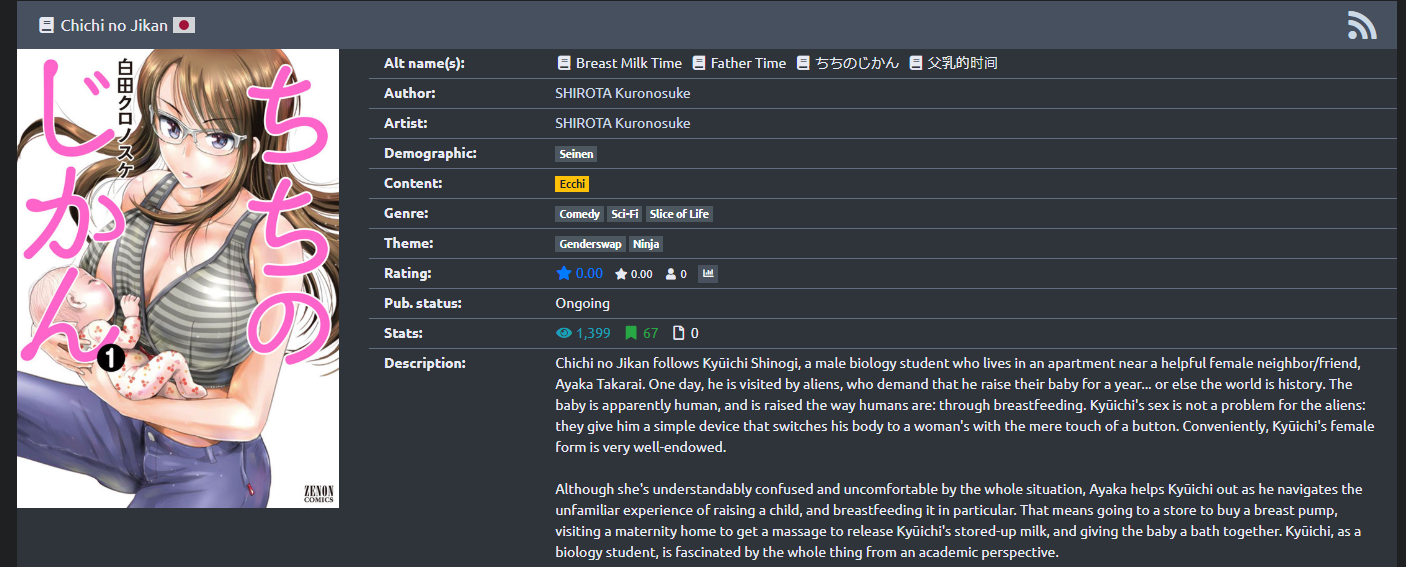Click the Japanese flag icon in title bar
1406x567 pixels.
pyautogui.click(x=184, y=25)
